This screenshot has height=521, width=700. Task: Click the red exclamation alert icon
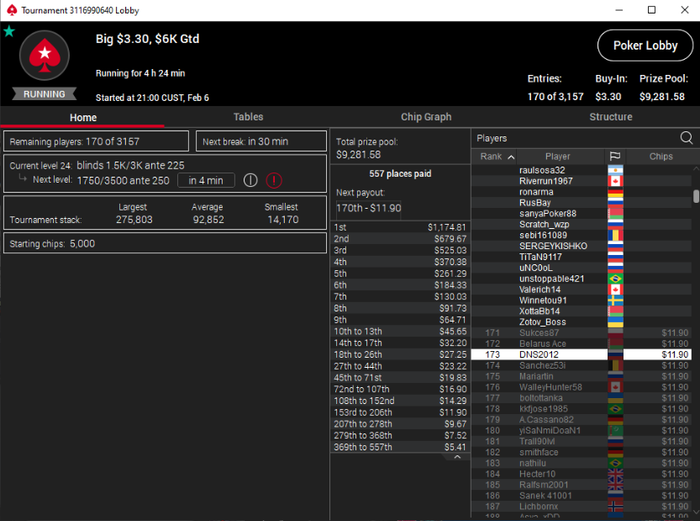[274, 180]
